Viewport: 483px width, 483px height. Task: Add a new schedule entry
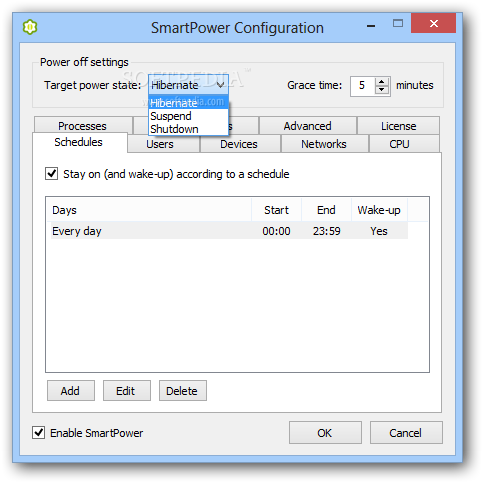71,391
